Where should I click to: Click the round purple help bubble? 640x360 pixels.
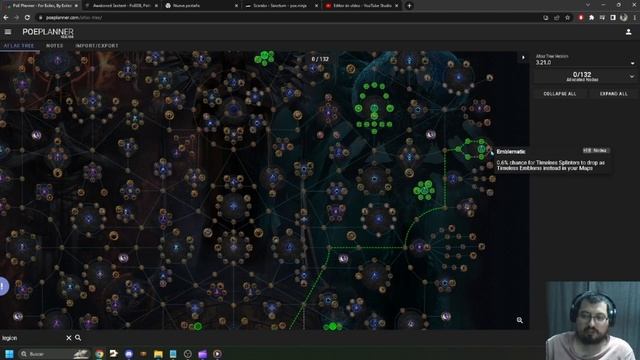coord(3,286)
